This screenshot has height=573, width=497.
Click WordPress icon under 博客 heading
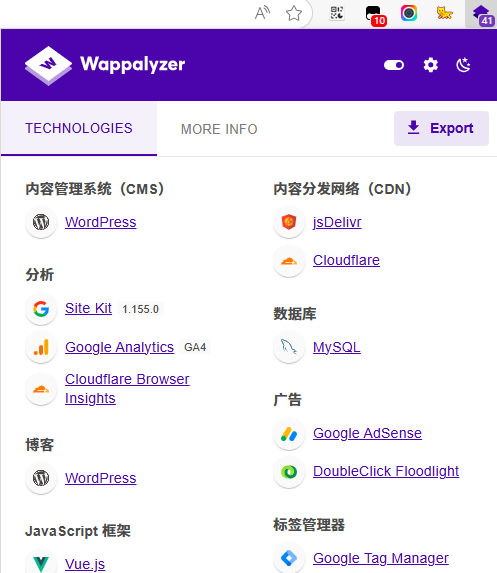coord(41,478)
